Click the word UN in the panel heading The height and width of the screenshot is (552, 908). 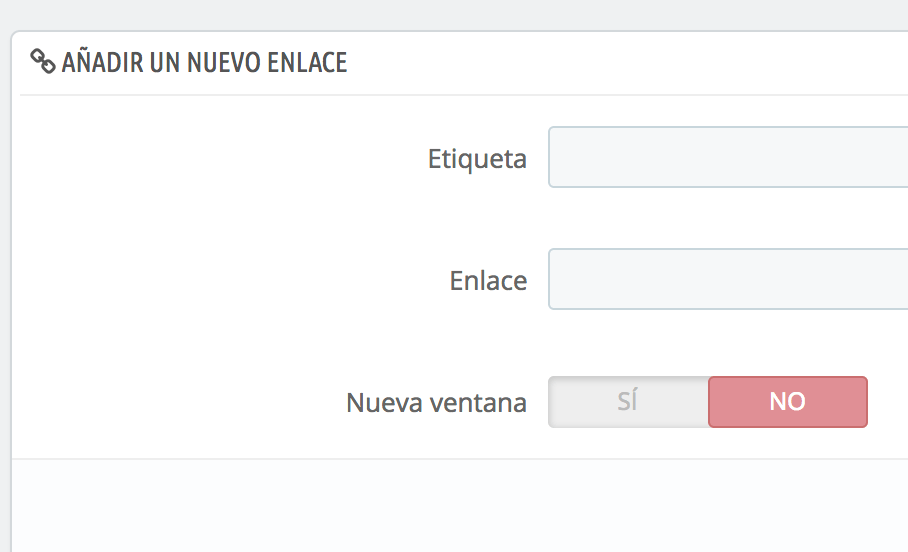coord(165,63)
